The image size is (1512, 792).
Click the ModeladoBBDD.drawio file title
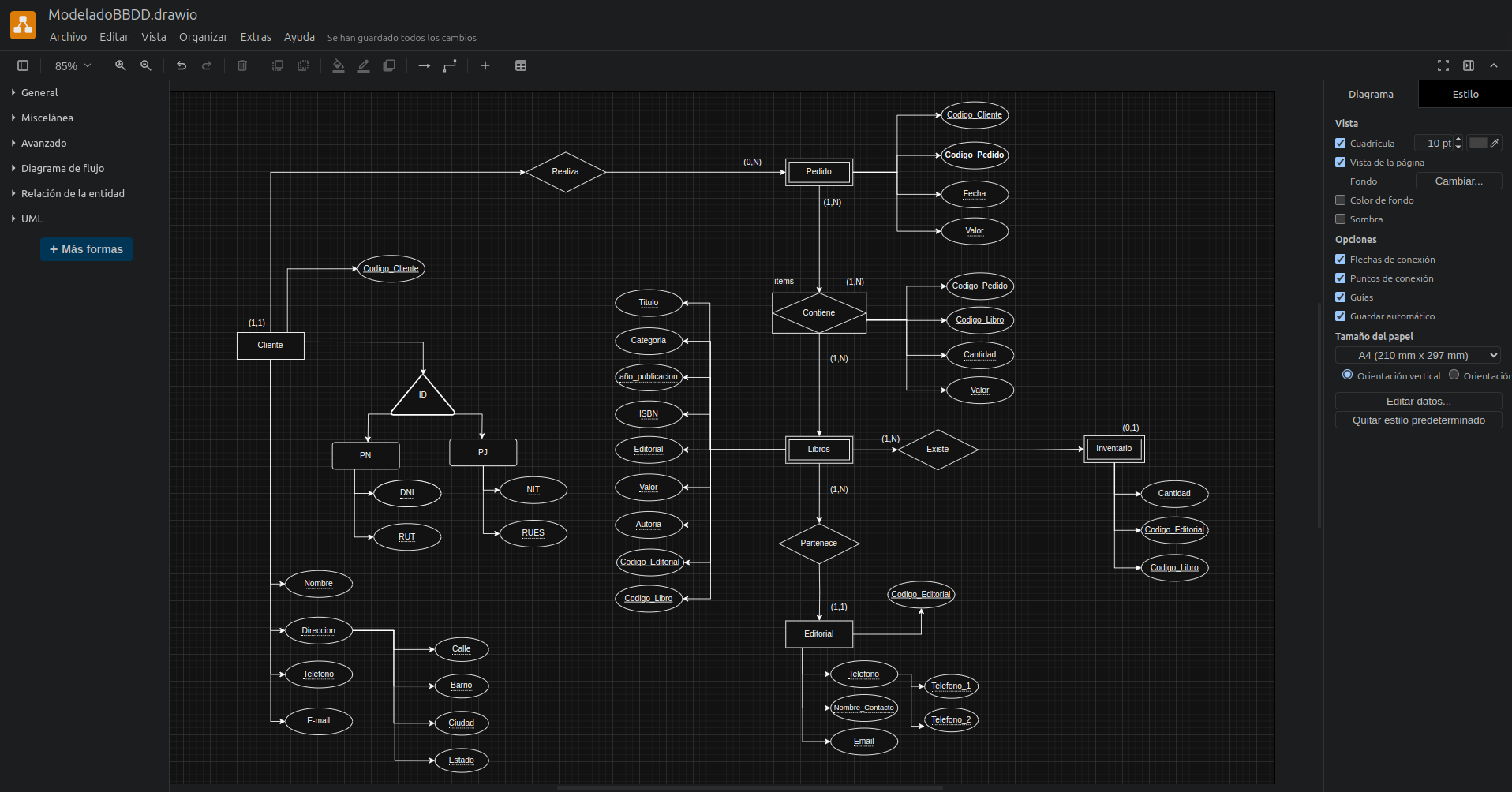tap(122, 14)
